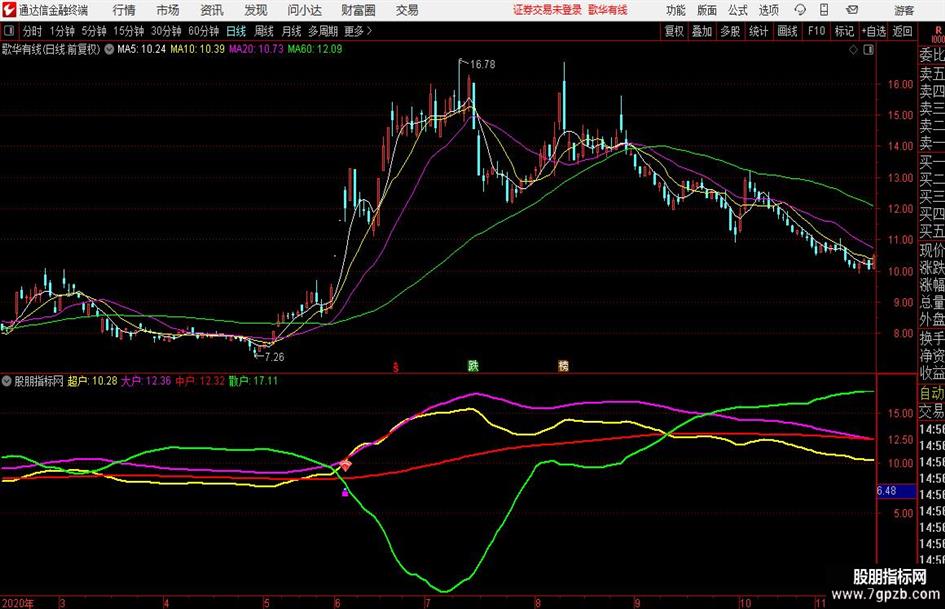Click the magenta MA20 10.73 legend label

coord(256,49)
